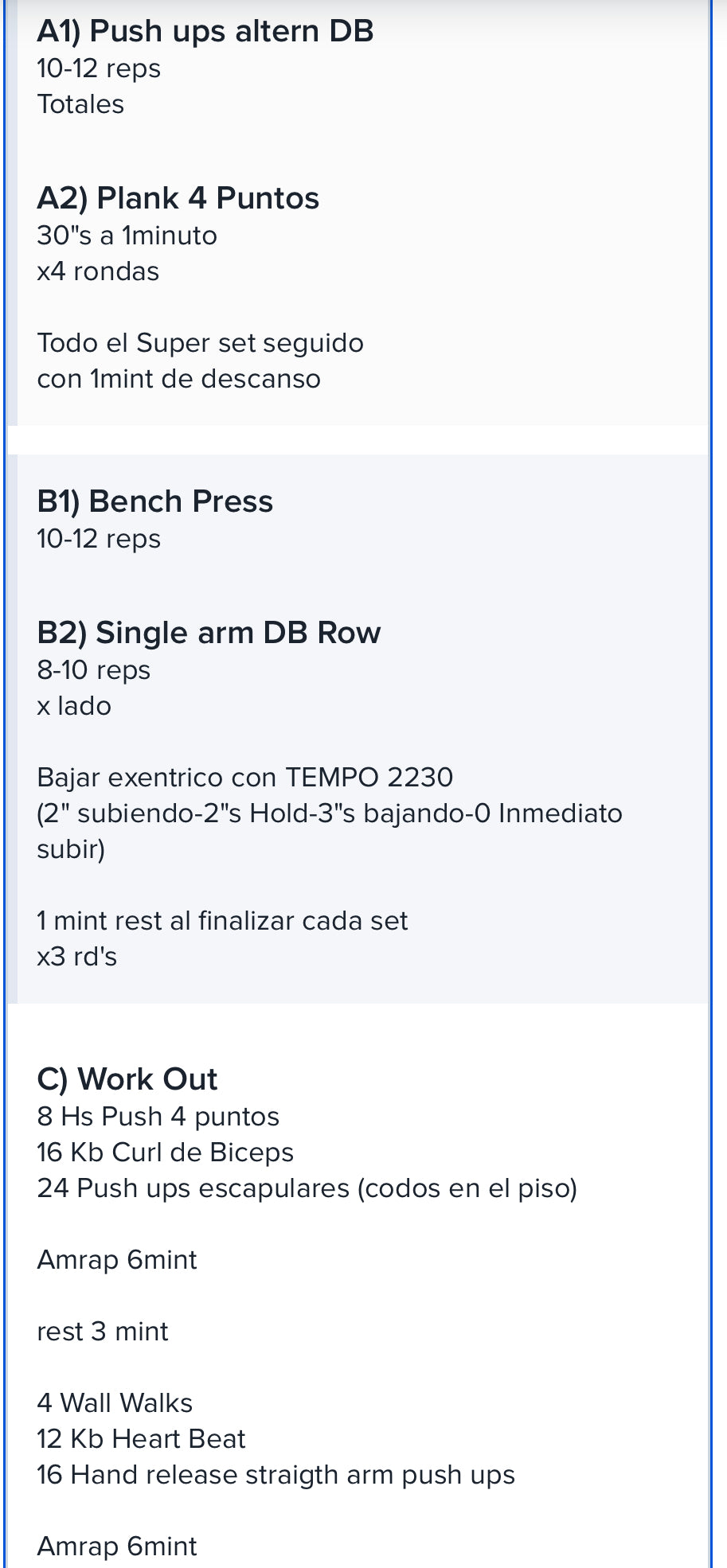Tap the x4 rondas text

click(x=98, y=271)
